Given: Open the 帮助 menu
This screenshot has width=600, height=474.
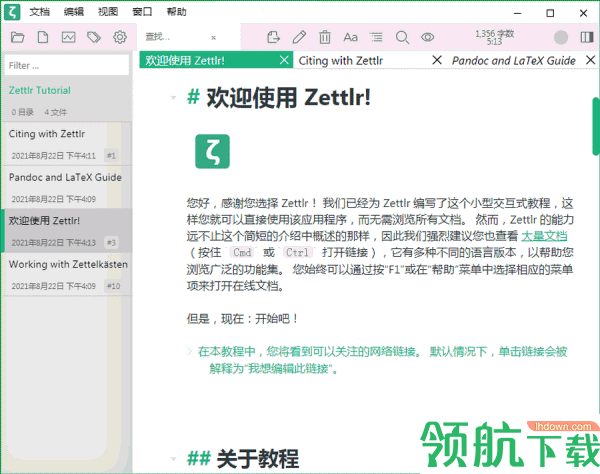Looking at the screenshot, I should point(176,12).
